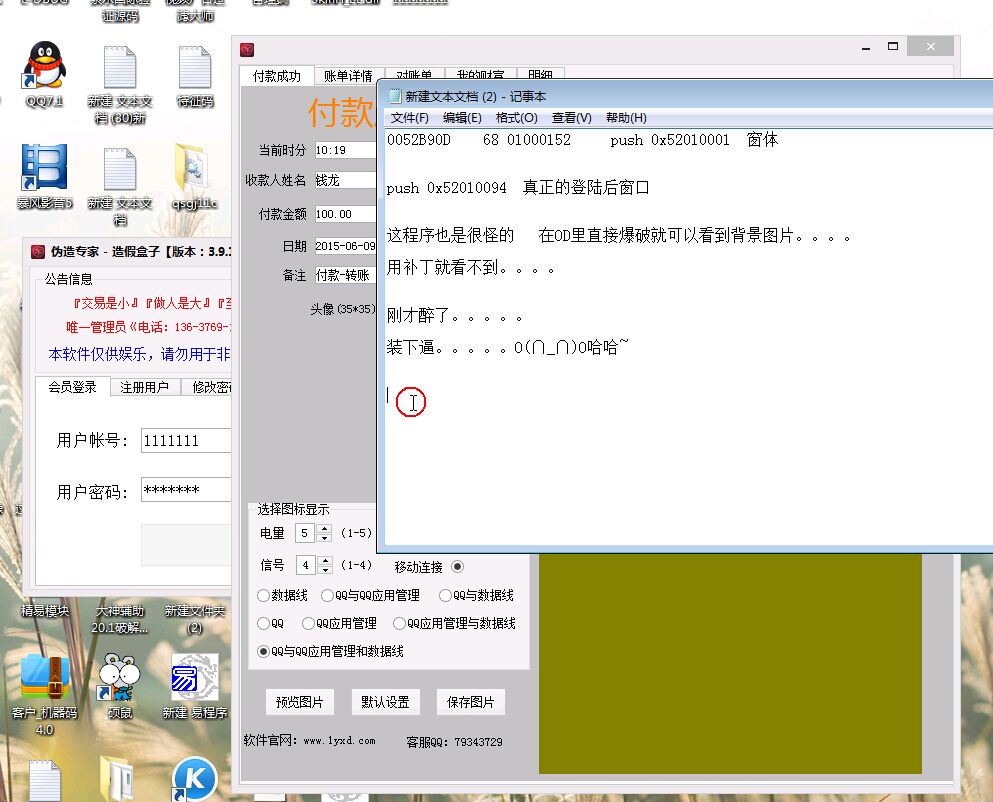The width and height of the screenshot is (993, 802).
Task: Select the 特征码 text file icon
Action: (194, 75)
